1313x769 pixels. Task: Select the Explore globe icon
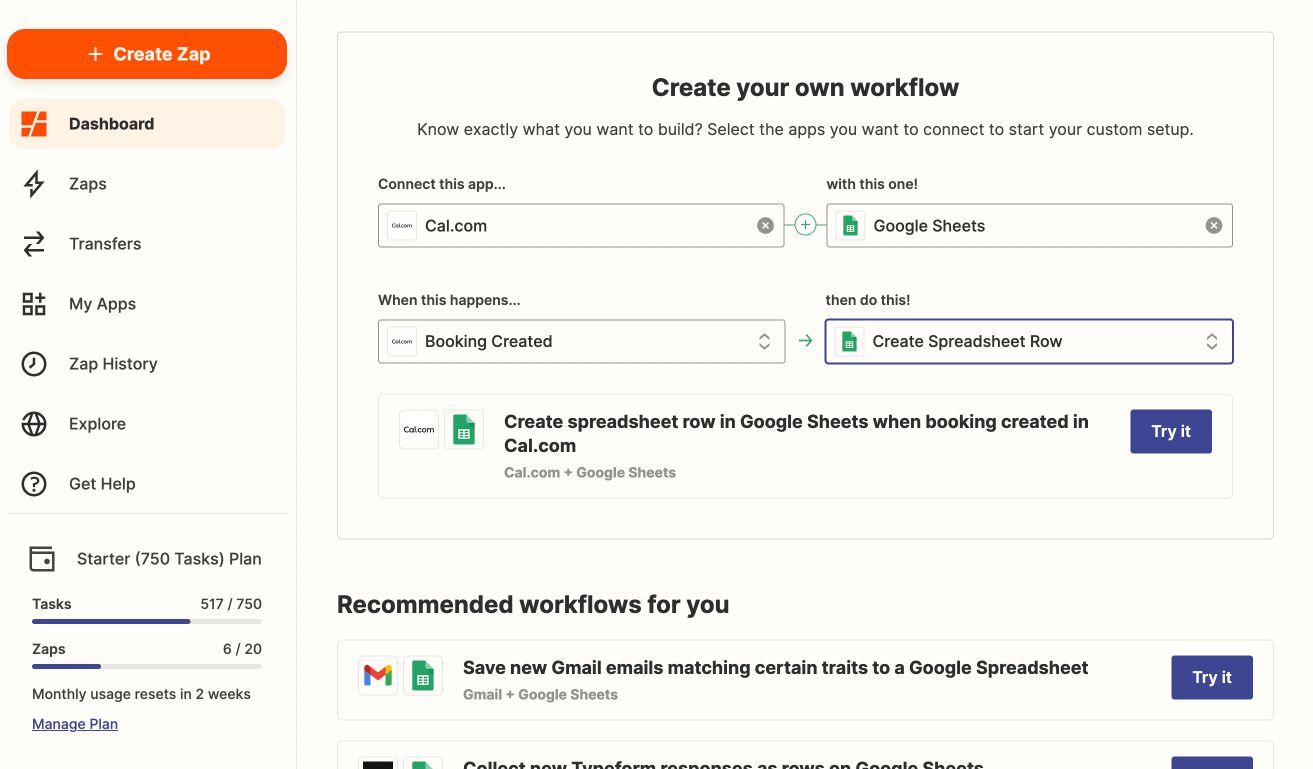point(33,423)
